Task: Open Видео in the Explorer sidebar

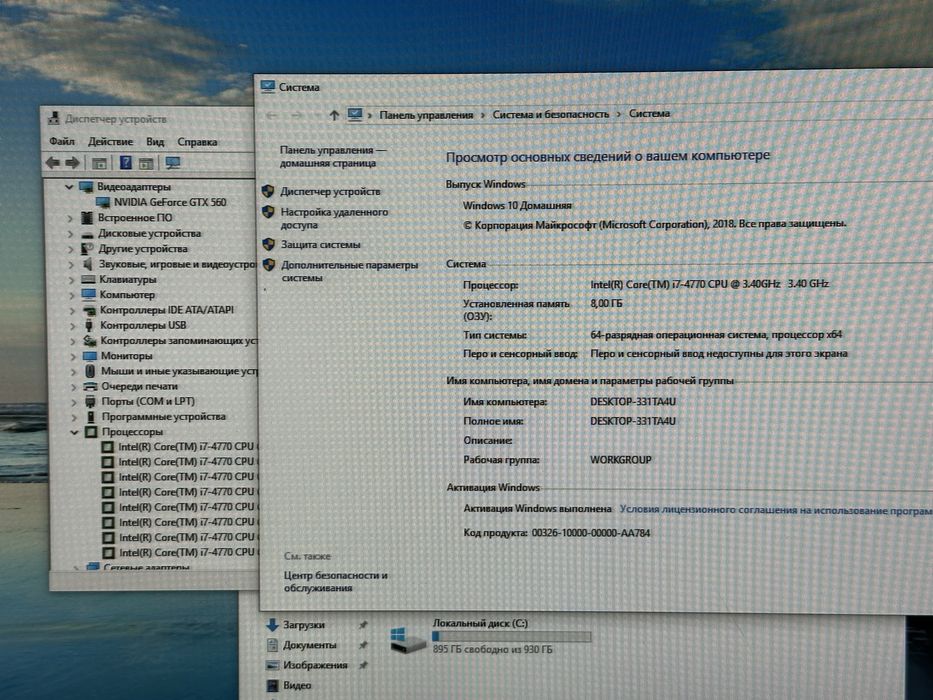Action: click(297, 686)
